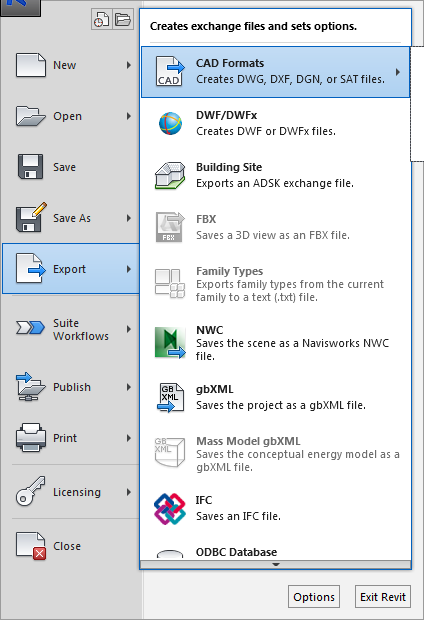Viewport: 424px width, 620px height.
Task: Expand the Print submenu arrow
Action: pos(129,438)
